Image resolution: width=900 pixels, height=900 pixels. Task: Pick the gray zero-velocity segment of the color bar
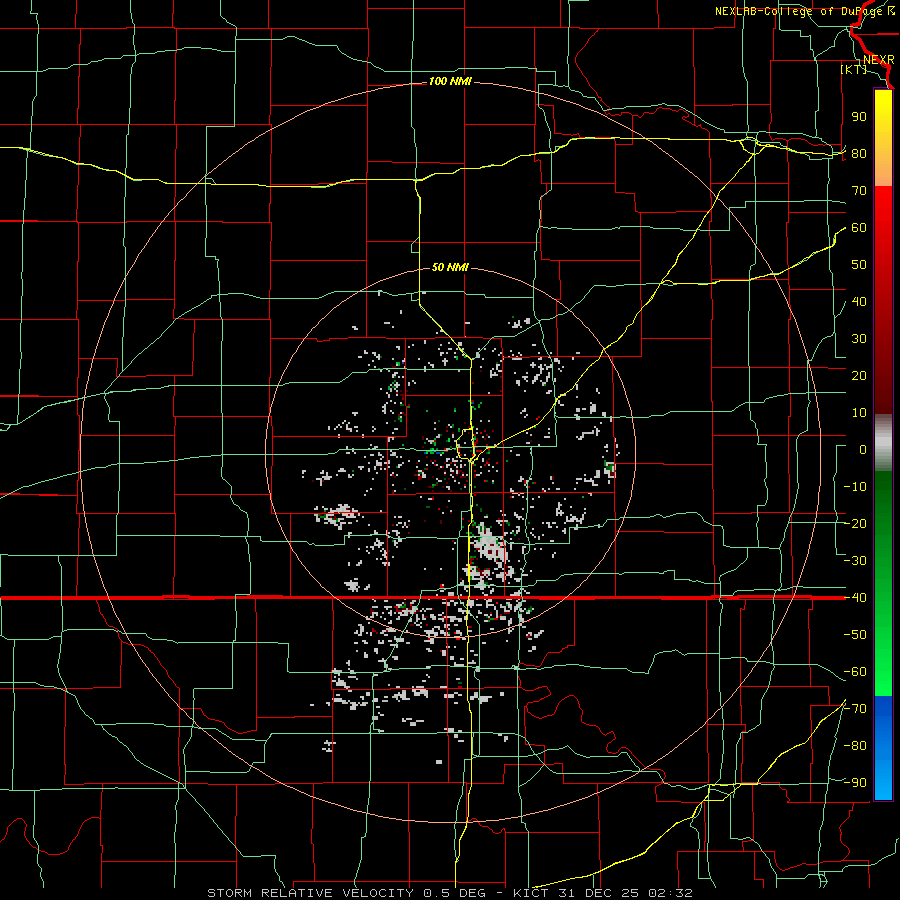tap(883, 443)
